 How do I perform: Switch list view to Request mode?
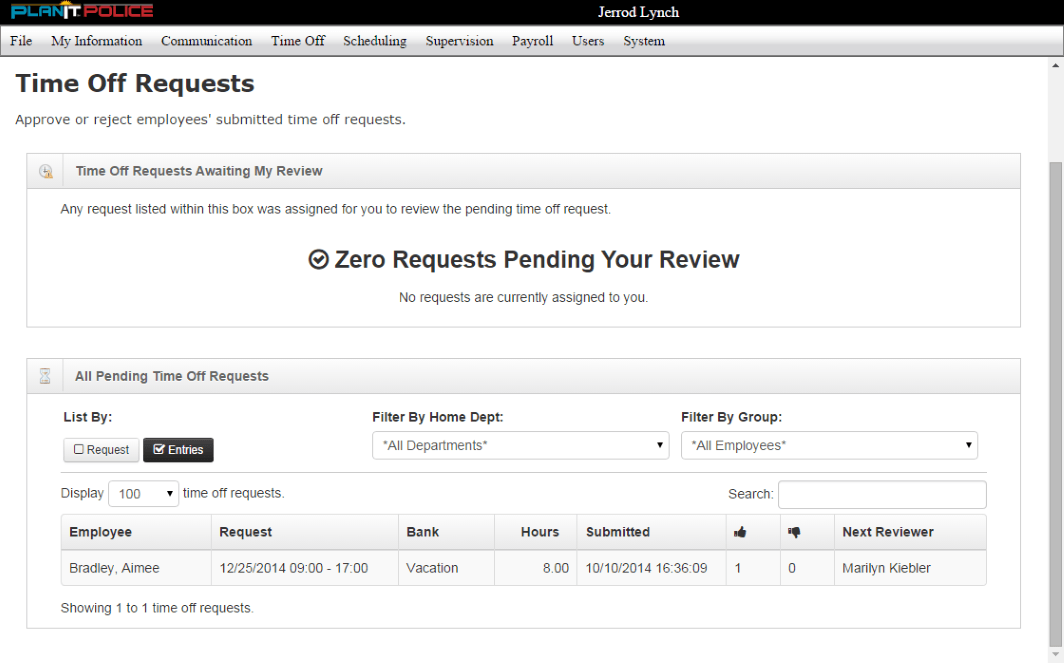pyautogui.click(x=100, y=449)
